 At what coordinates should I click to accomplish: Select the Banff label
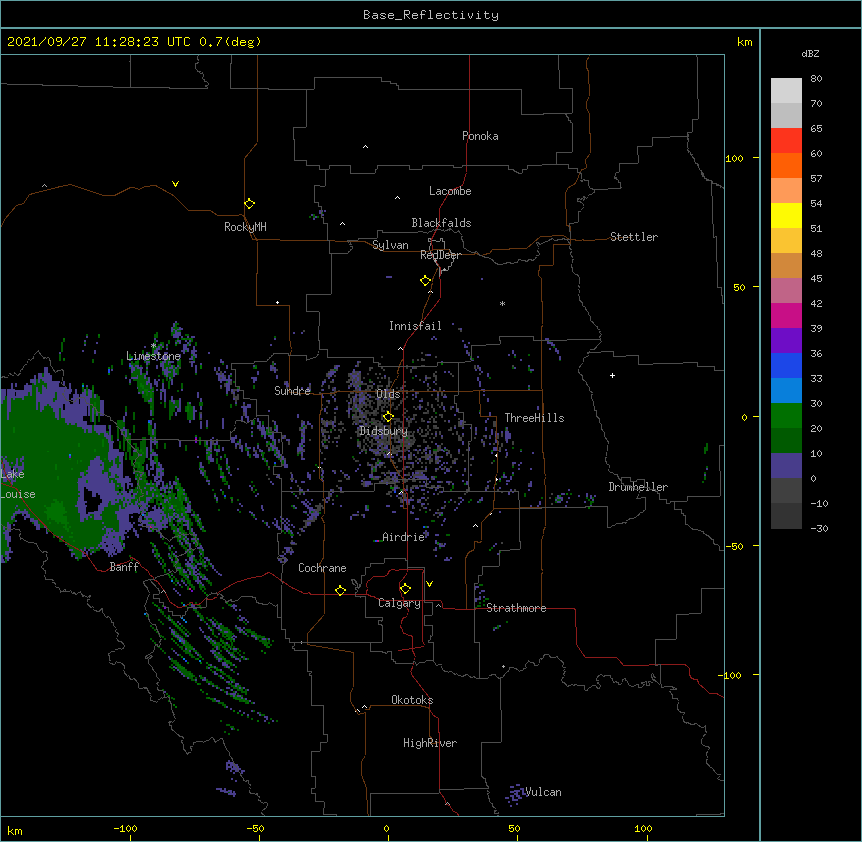tap(124, 567)
